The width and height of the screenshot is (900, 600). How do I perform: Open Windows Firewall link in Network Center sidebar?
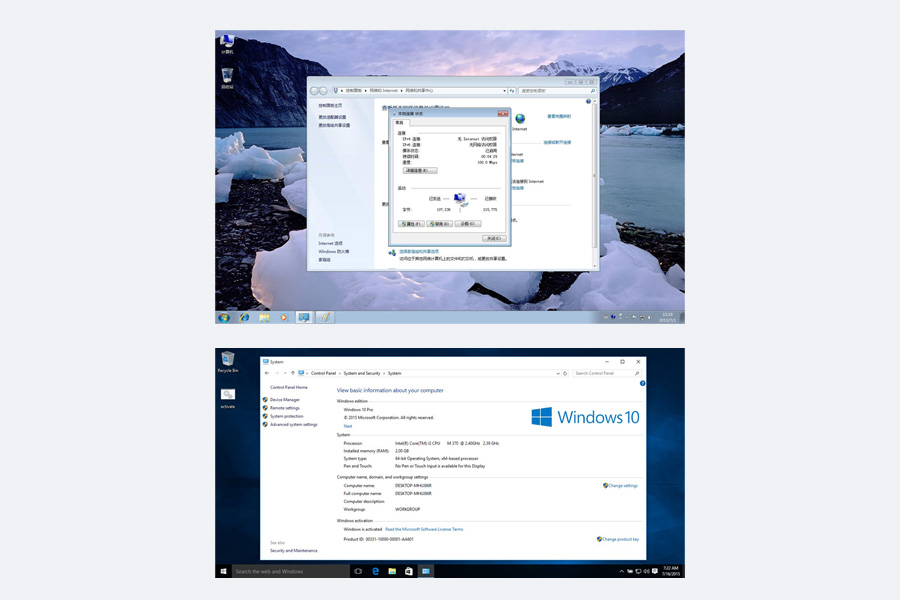coord(334,251)
